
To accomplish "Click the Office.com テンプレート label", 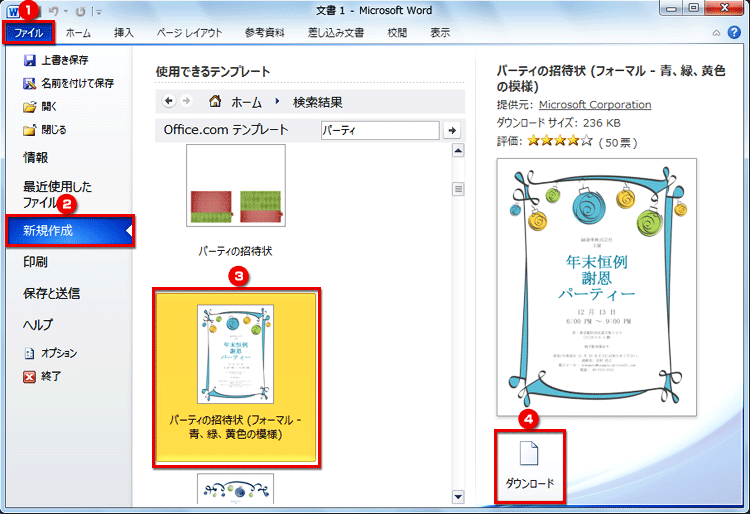I will 226,130.
